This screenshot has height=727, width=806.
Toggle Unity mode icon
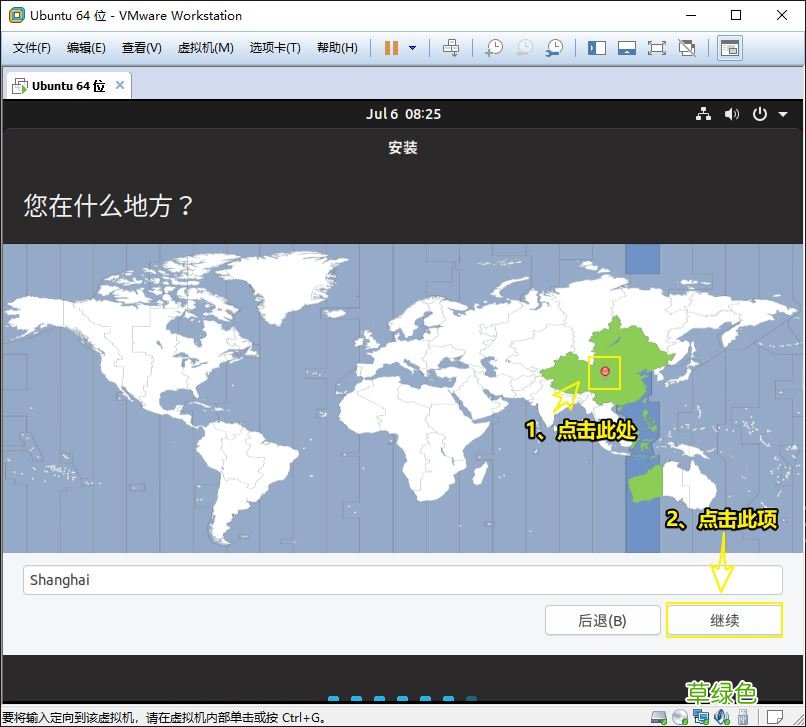[x=687, y=48]
